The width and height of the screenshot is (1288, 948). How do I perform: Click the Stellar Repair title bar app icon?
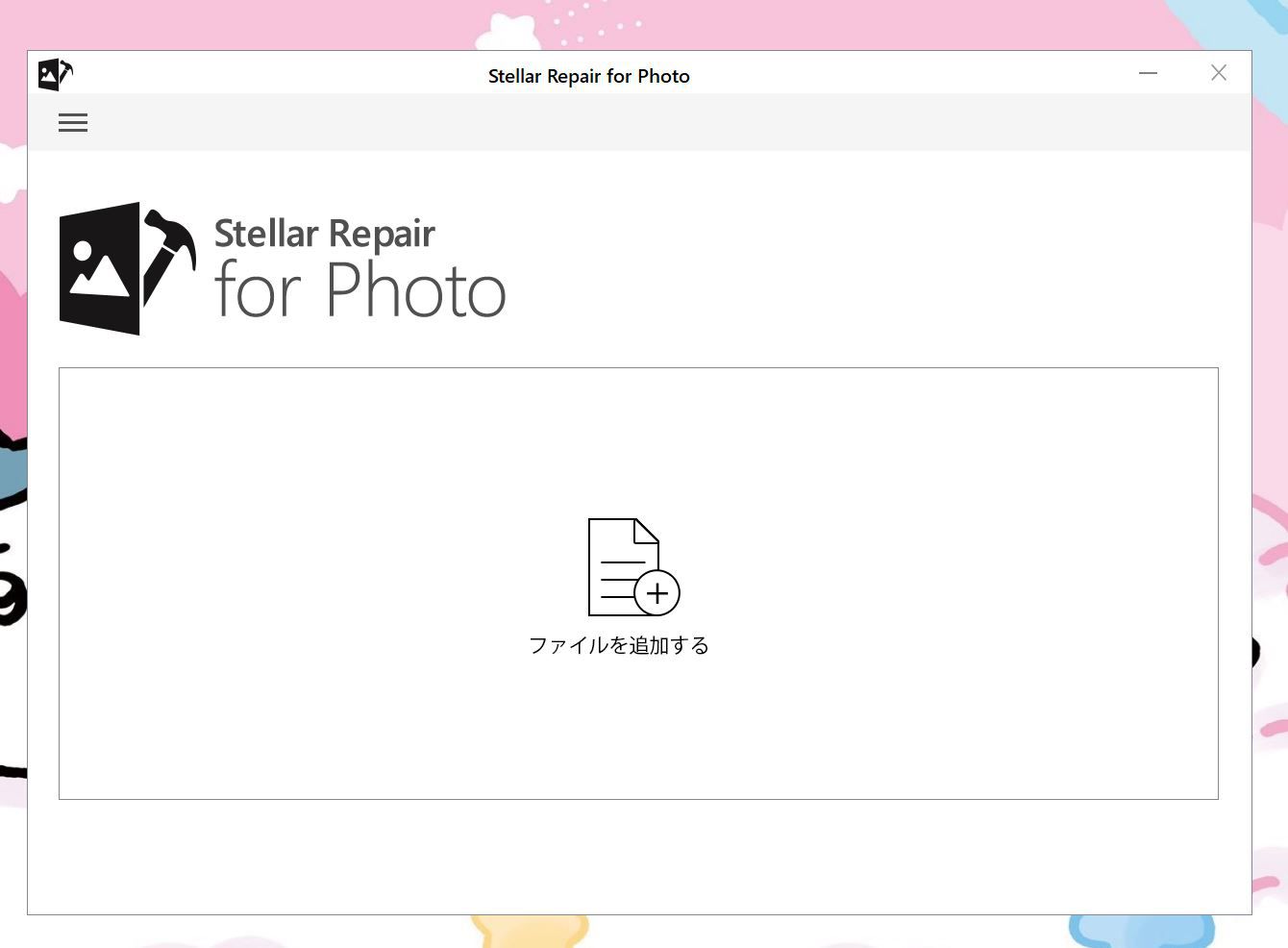(x=56, y=74)
